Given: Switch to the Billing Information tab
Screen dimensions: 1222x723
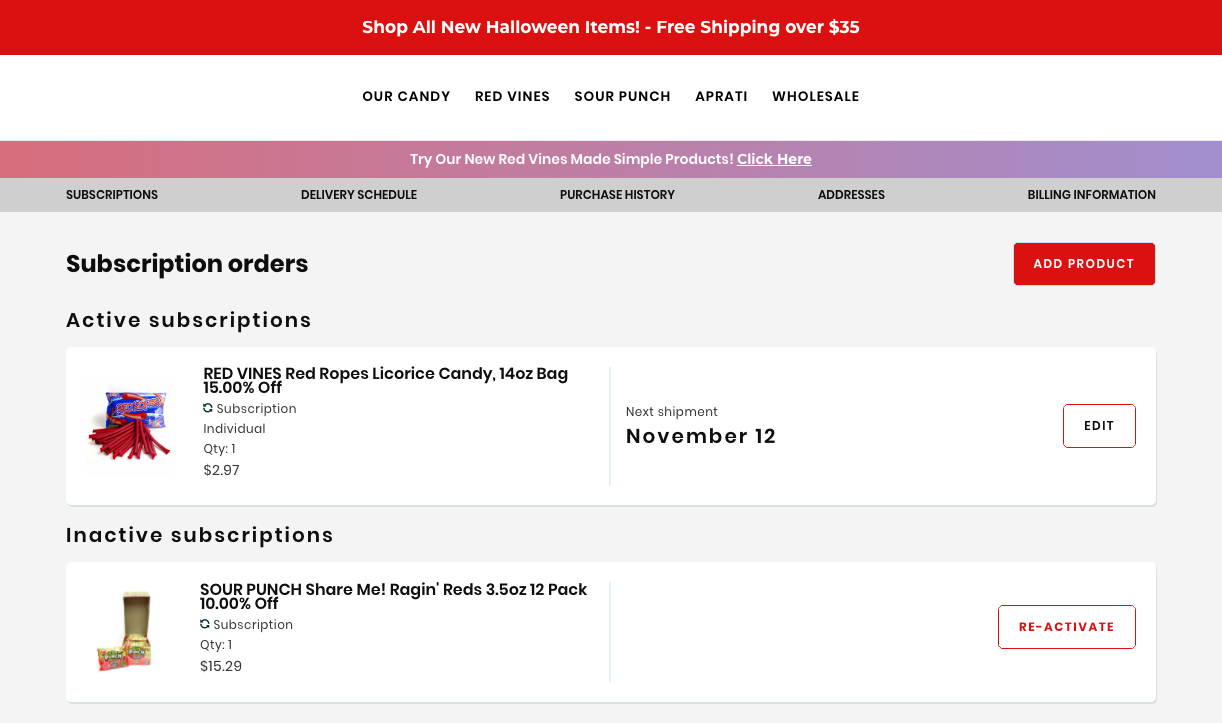Looking at the screenshot, I should click(1091, 195).
